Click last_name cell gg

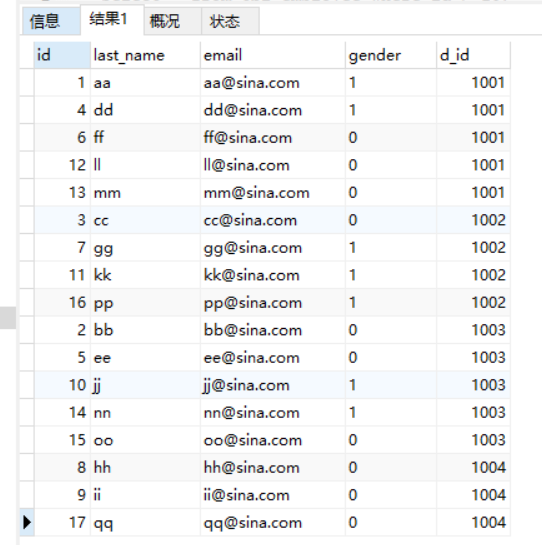click(145, 247)
